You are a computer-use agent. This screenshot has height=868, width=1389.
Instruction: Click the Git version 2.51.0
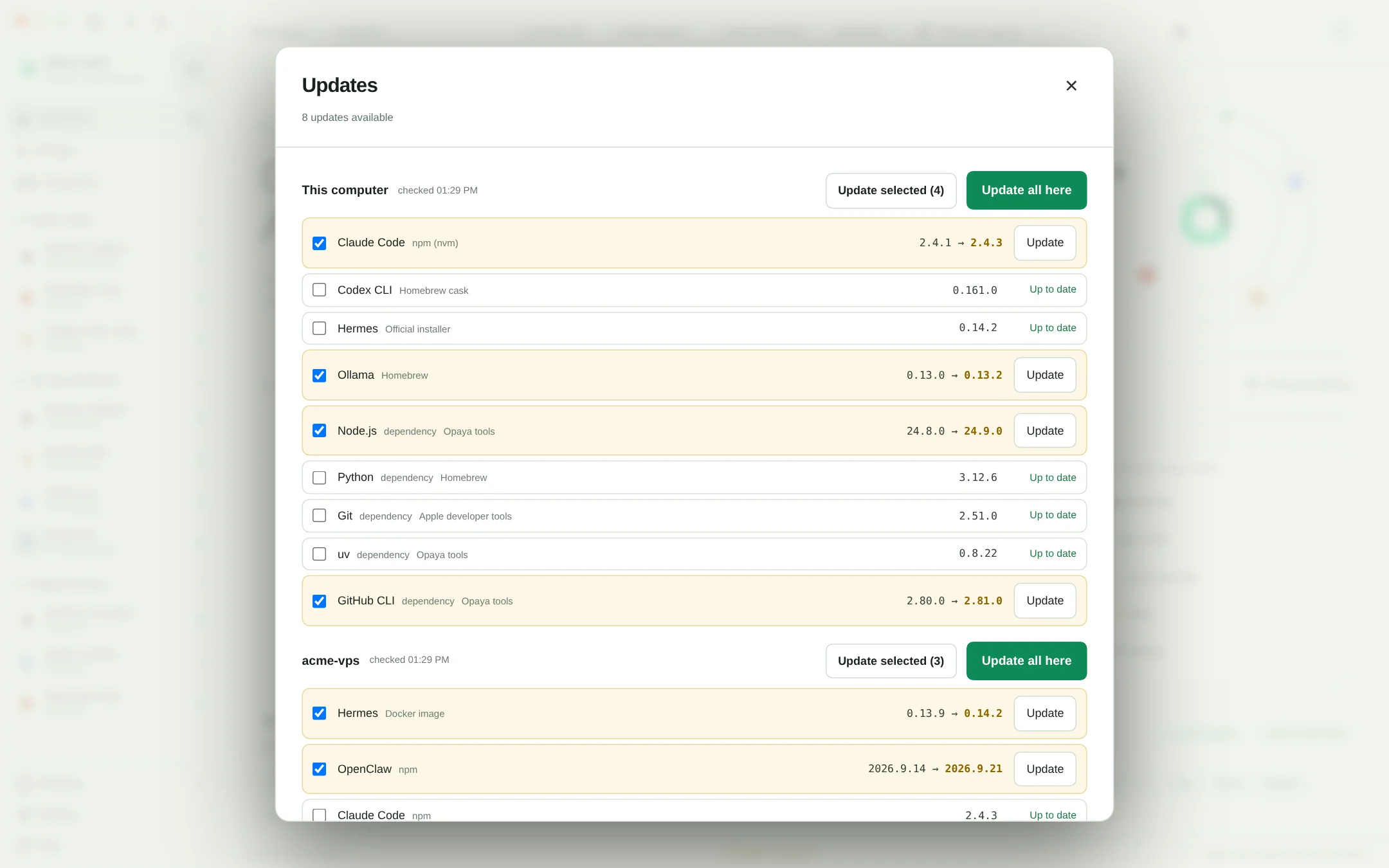pos(977,516)
